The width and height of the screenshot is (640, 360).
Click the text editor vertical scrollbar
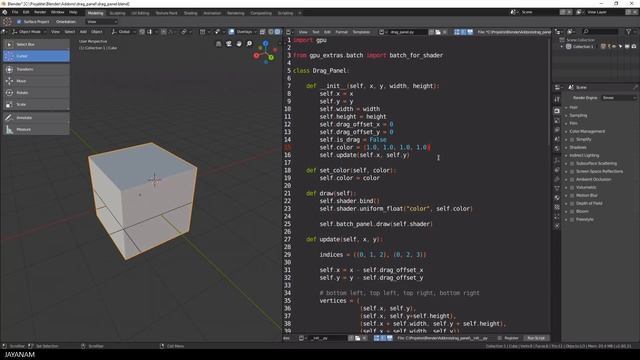pyautogui.click(x=549, y=92)
